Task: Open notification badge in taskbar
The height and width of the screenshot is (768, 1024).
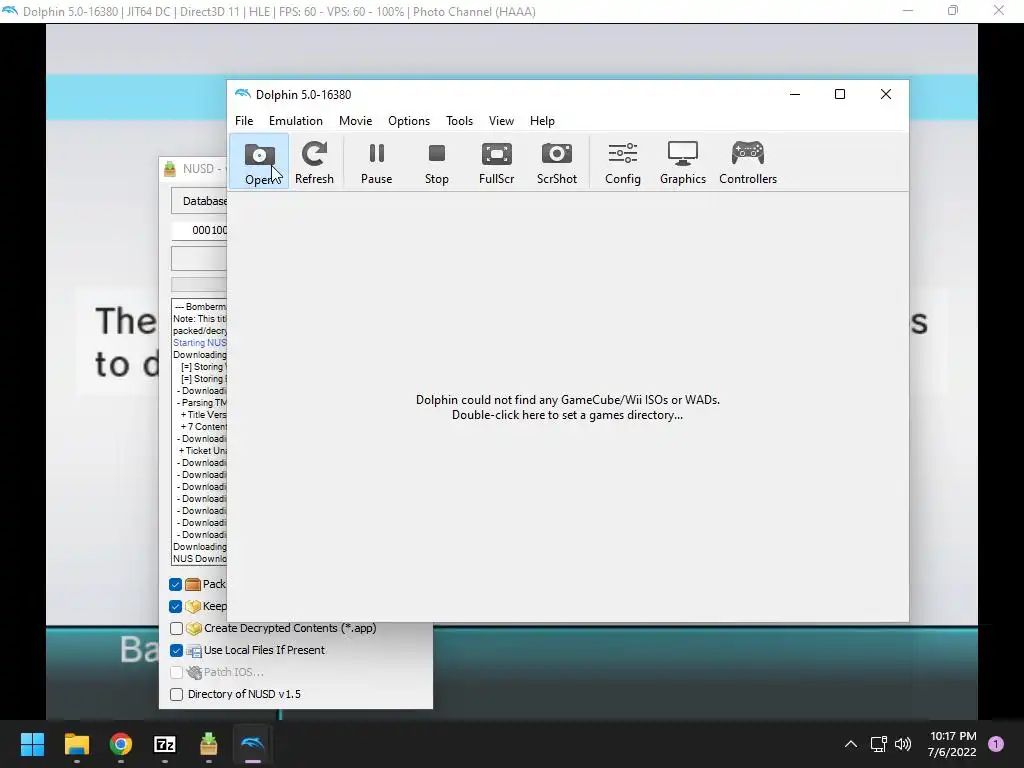Action: click(x=996, y=744)
